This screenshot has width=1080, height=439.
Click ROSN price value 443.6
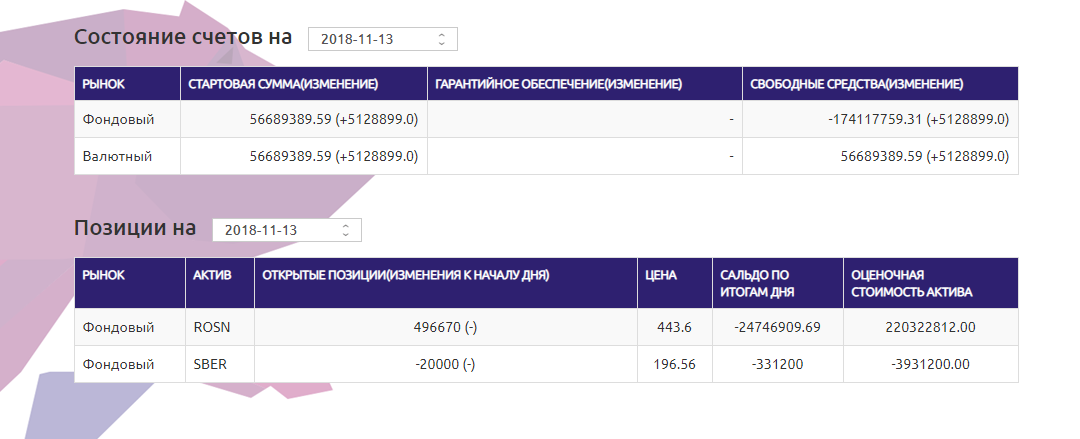tap(675, 327)
